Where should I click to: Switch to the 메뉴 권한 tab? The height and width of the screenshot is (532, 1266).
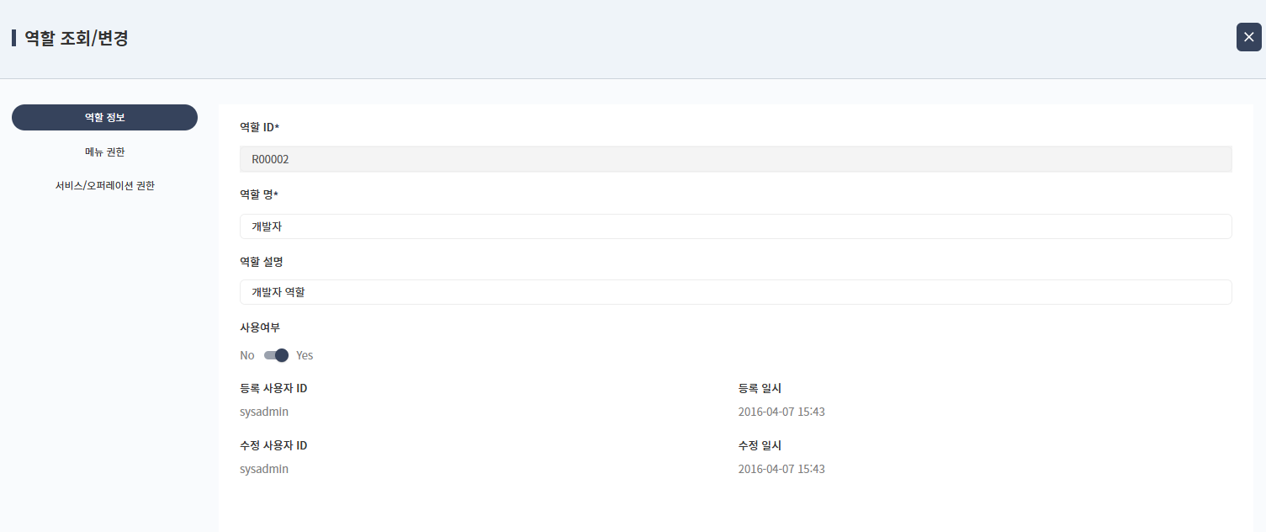pyautogui.click(x=105, y=152)
